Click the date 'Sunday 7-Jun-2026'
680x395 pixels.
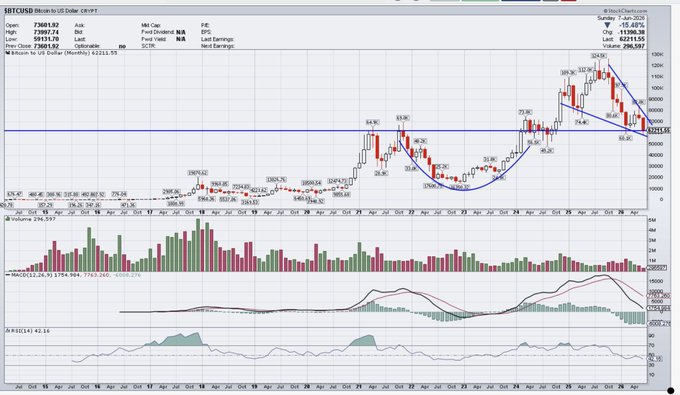pyautogui.click(x=621, y=18)
